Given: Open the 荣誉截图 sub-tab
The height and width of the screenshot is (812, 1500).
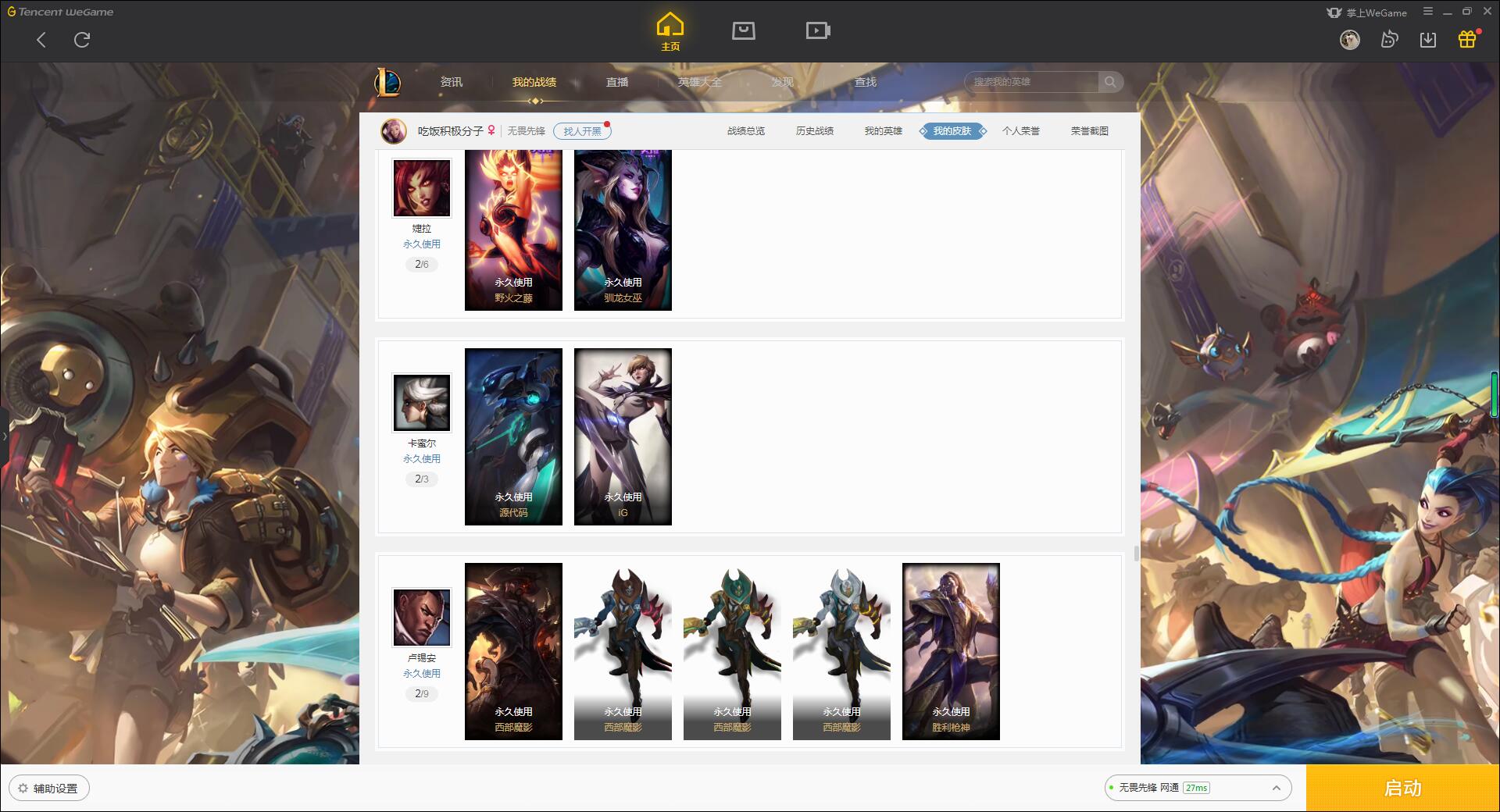Looking at the screenshot, I should pyautogui.click(x=1090, y=131).
